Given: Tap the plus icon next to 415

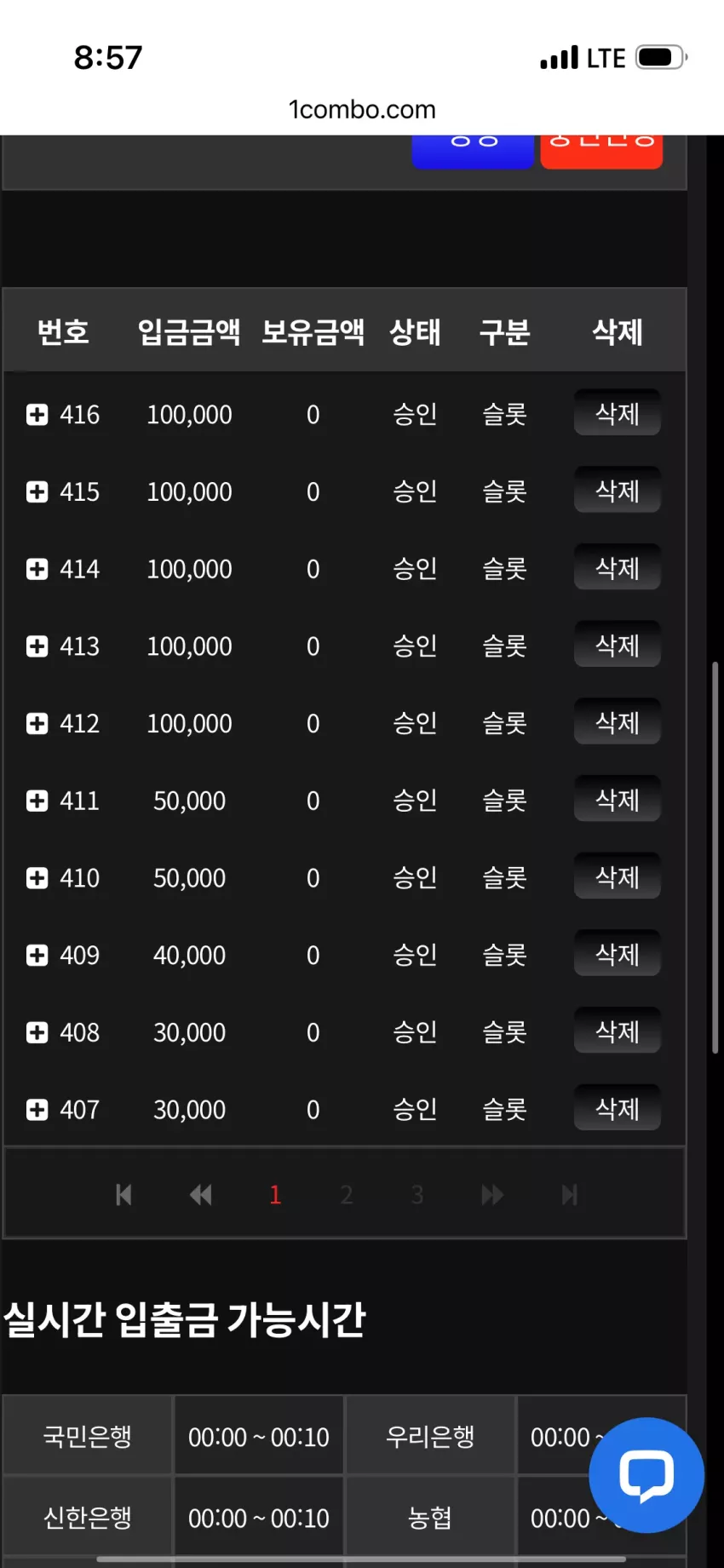Looking at the screenshot, I should (x=37, y=492).
